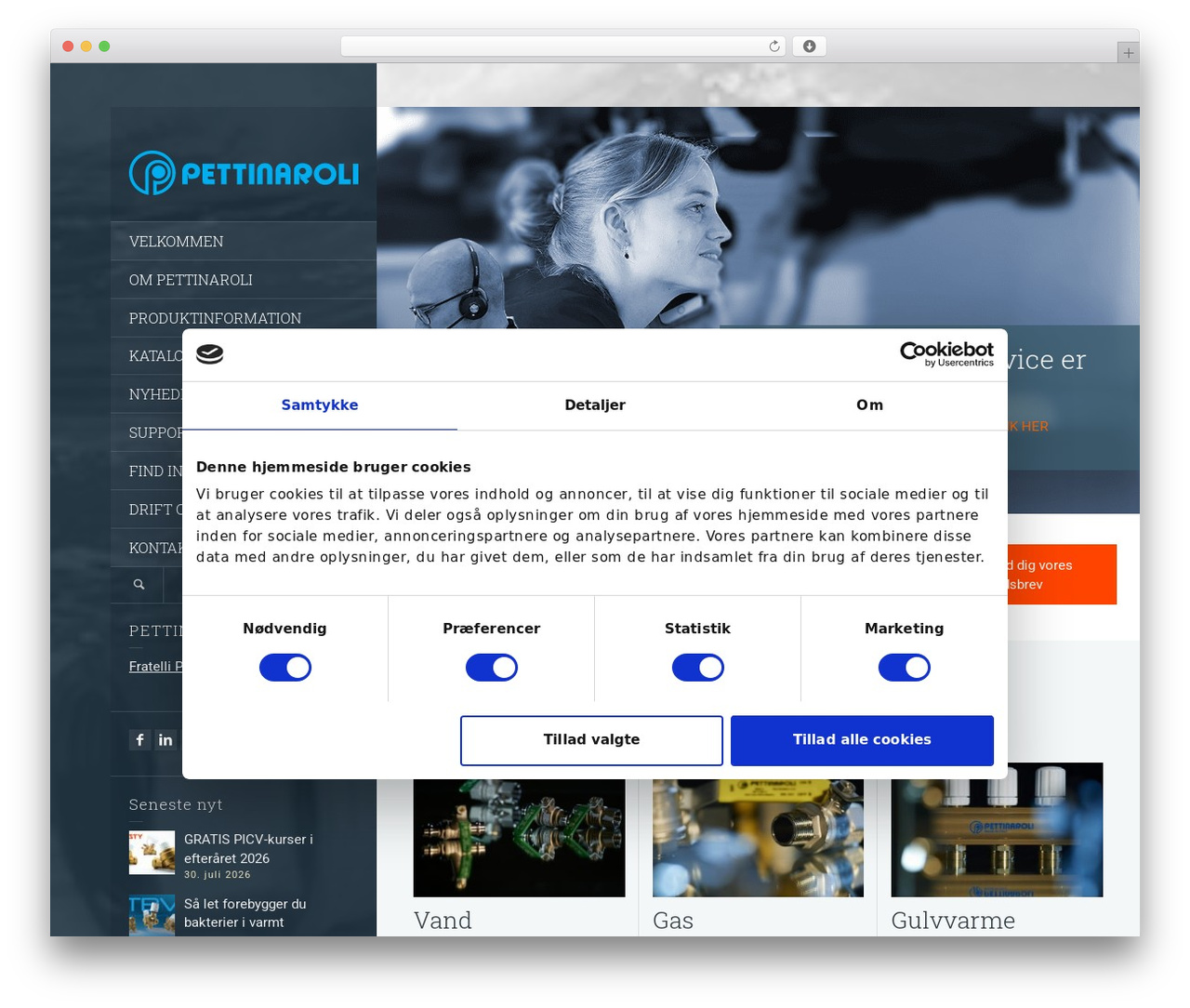Image resolution: width=1190 pixels, height=1008 pixels.
Task: Click Tillad alle cookies button
Action: coord(862,740)
